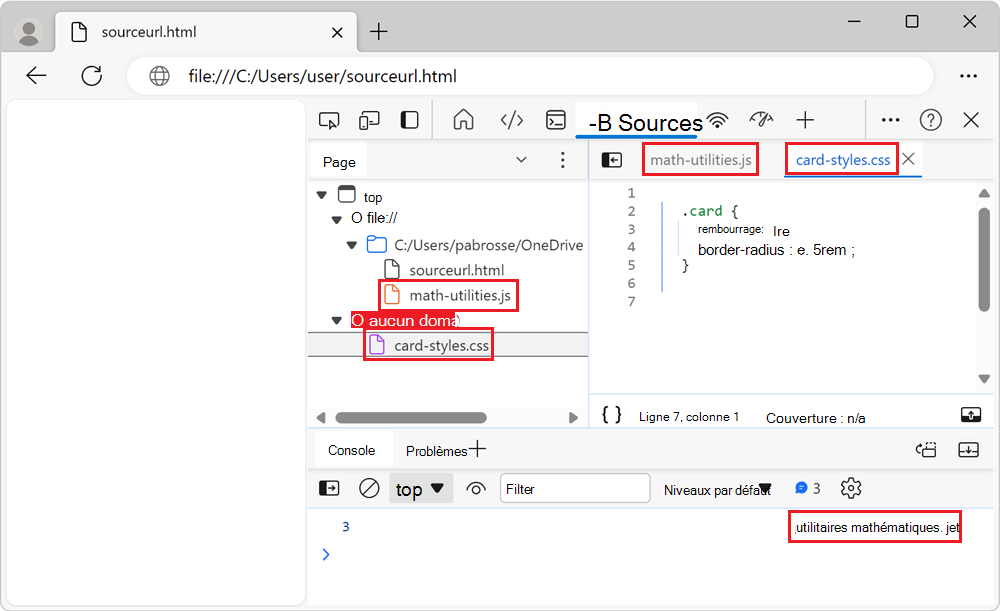Select the Inspect element tool
The height and width of the screenshot is (611, 1000).
tap(329, 119)
